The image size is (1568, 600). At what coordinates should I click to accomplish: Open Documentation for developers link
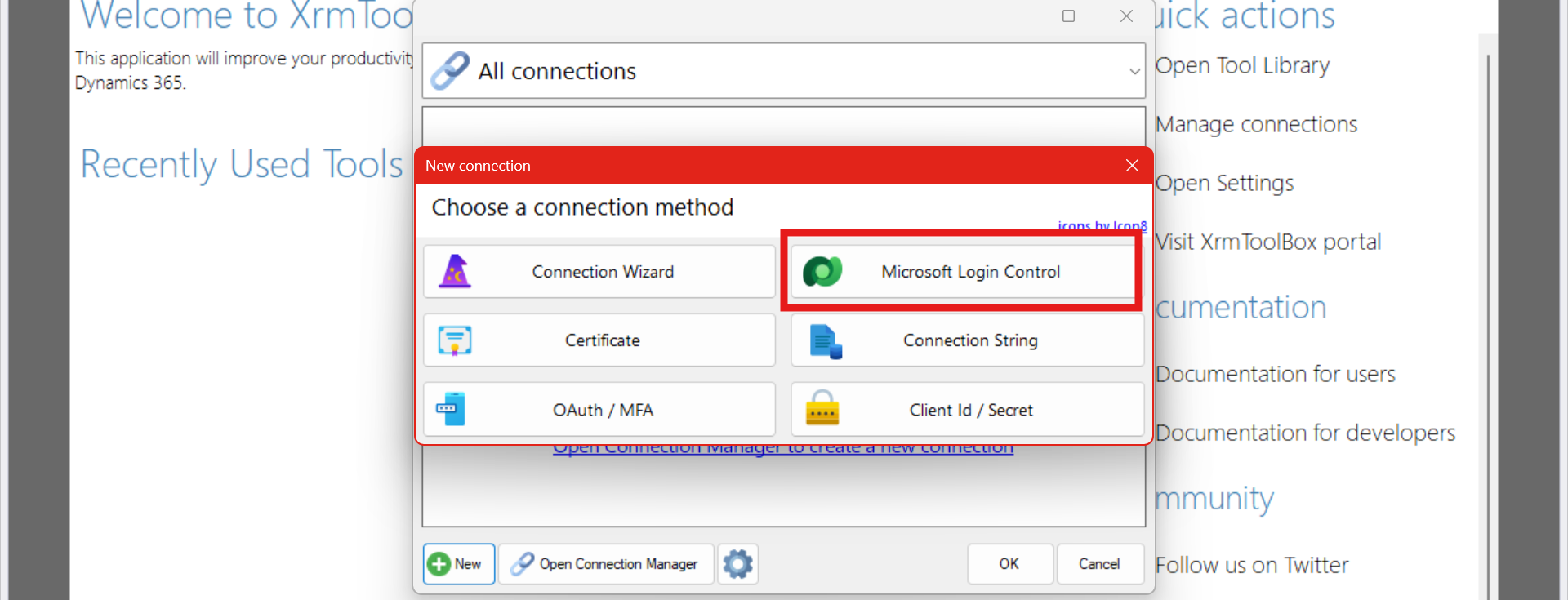click(x=1305, y=433)
